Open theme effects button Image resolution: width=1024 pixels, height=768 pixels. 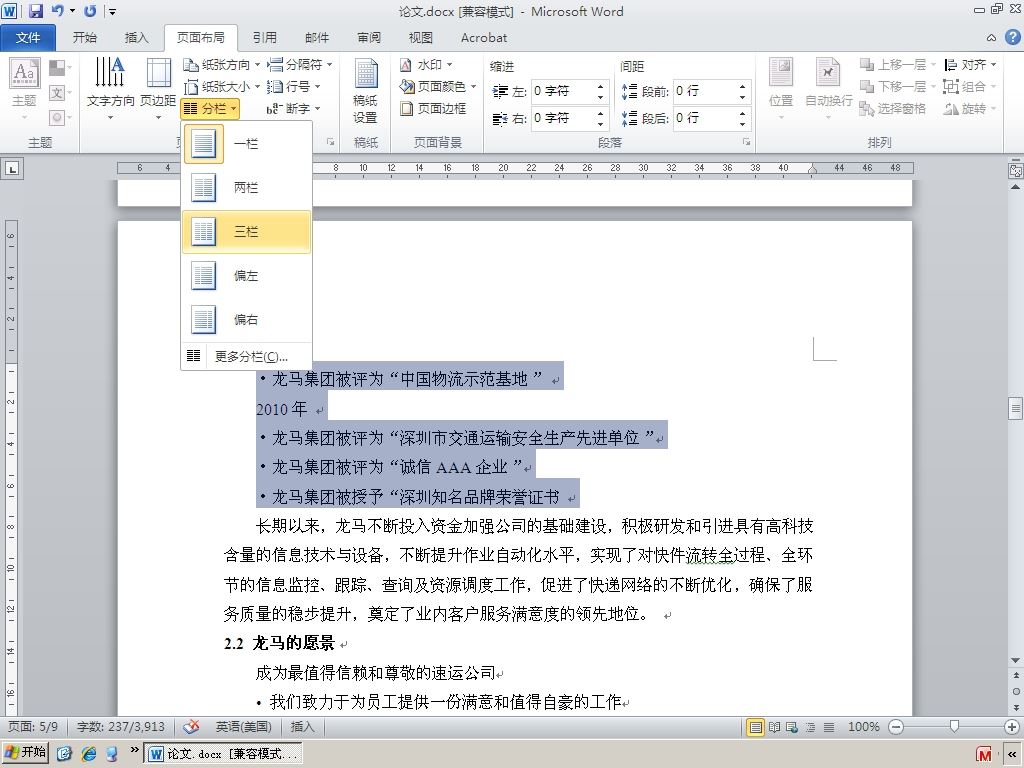59,118
